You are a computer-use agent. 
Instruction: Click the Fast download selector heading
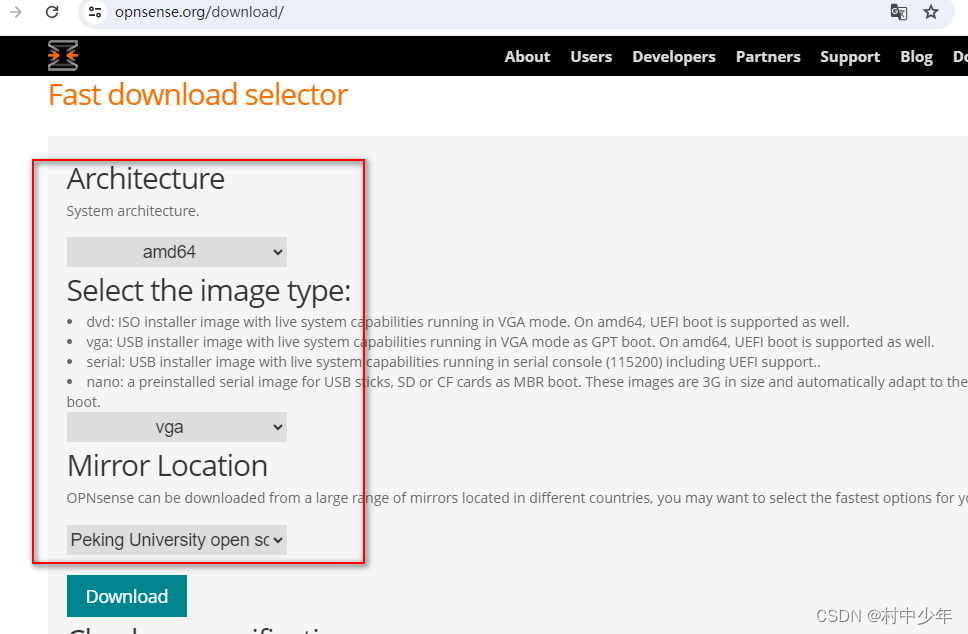point(198,95)
